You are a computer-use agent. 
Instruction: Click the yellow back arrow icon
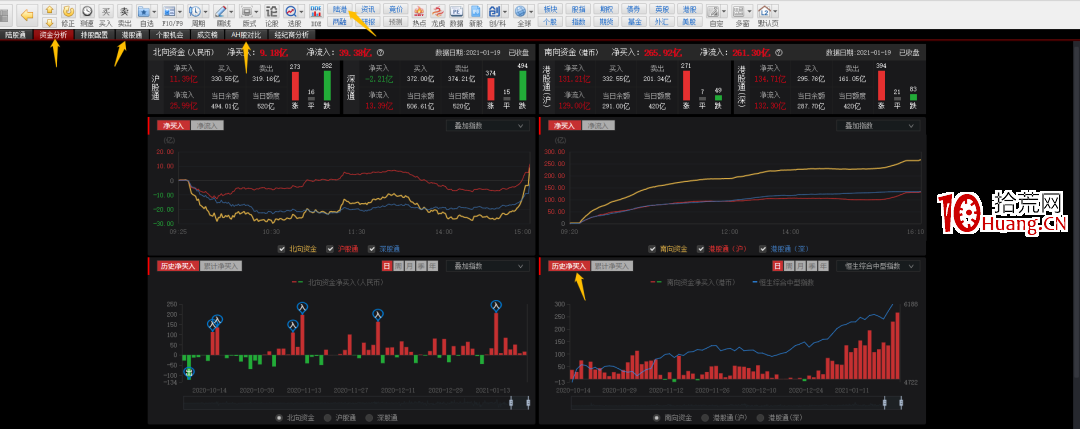click(x=26, y=14)
